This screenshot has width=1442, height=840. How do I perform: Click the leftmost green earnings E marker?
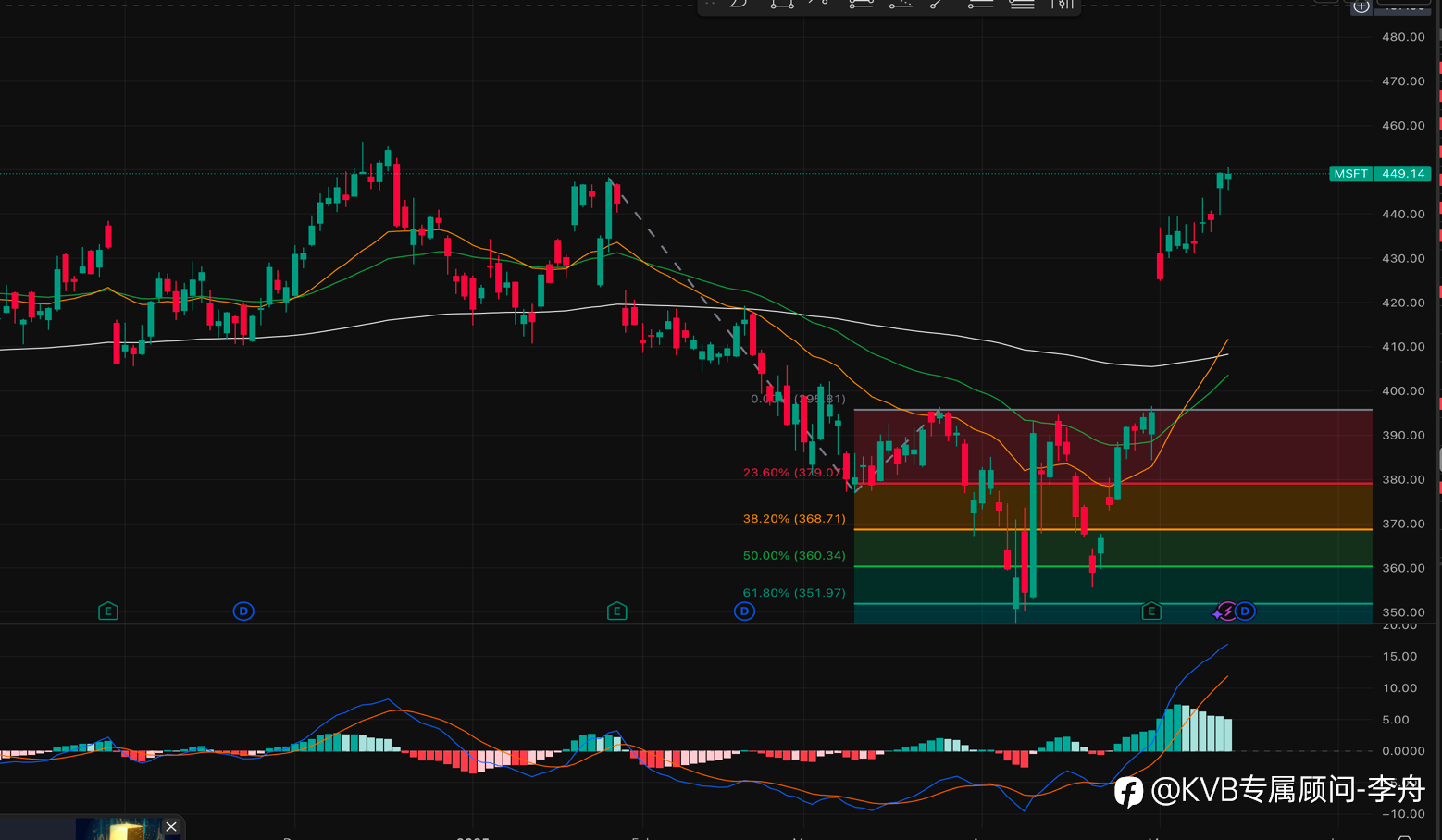click(108, 611)
